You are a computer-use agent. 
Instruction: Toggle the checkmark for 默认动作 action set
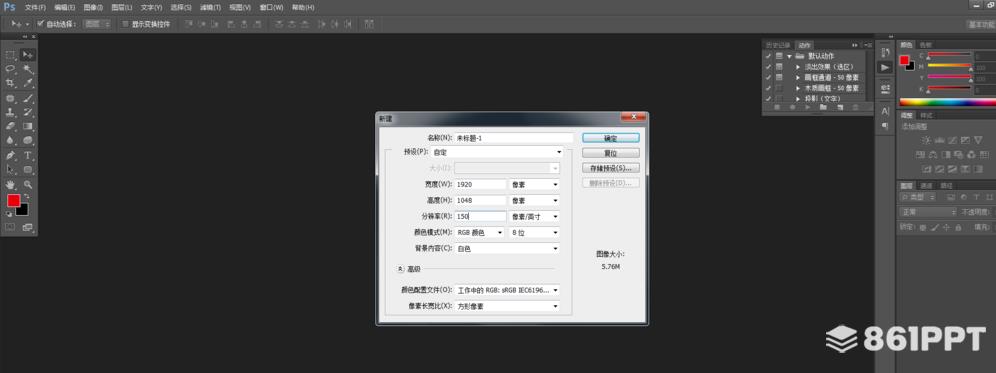(769, 56)
